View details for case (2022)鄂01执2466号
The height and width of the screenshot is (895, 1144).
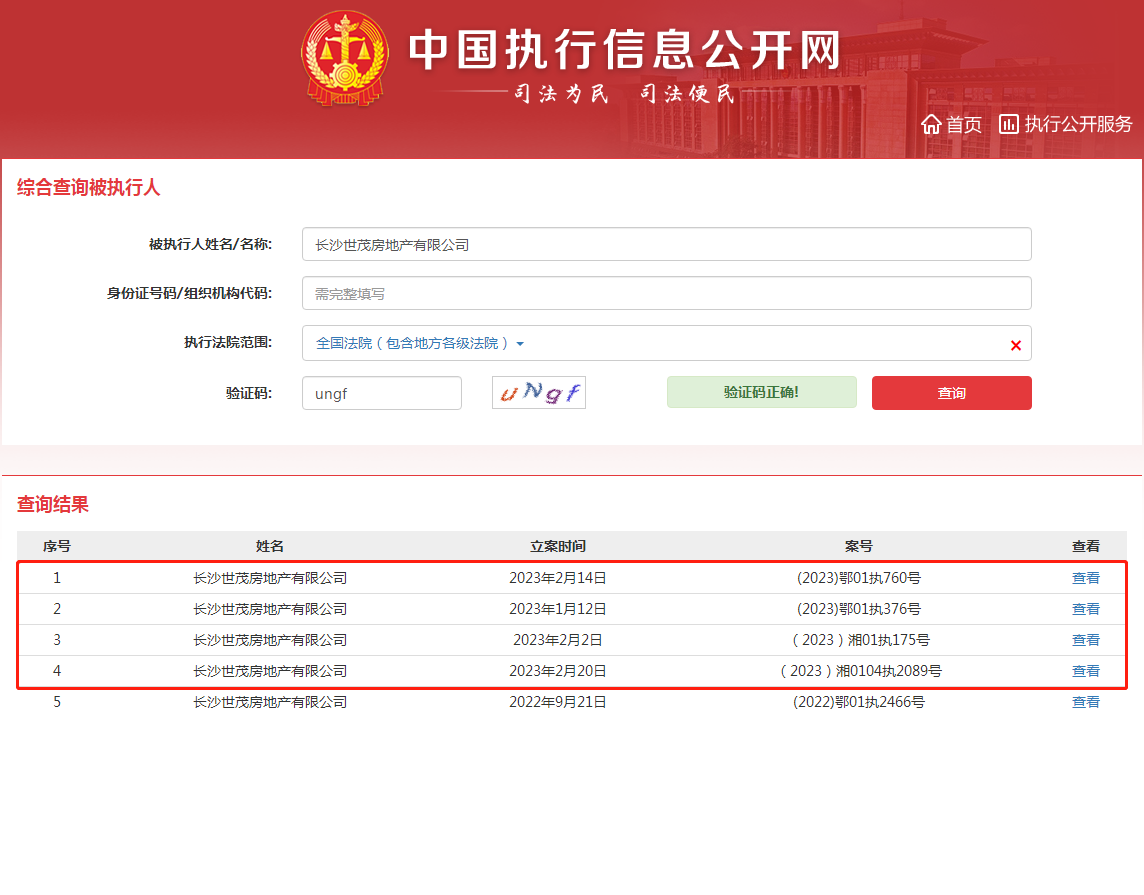pyautogui.click(x=1085, y=702)
